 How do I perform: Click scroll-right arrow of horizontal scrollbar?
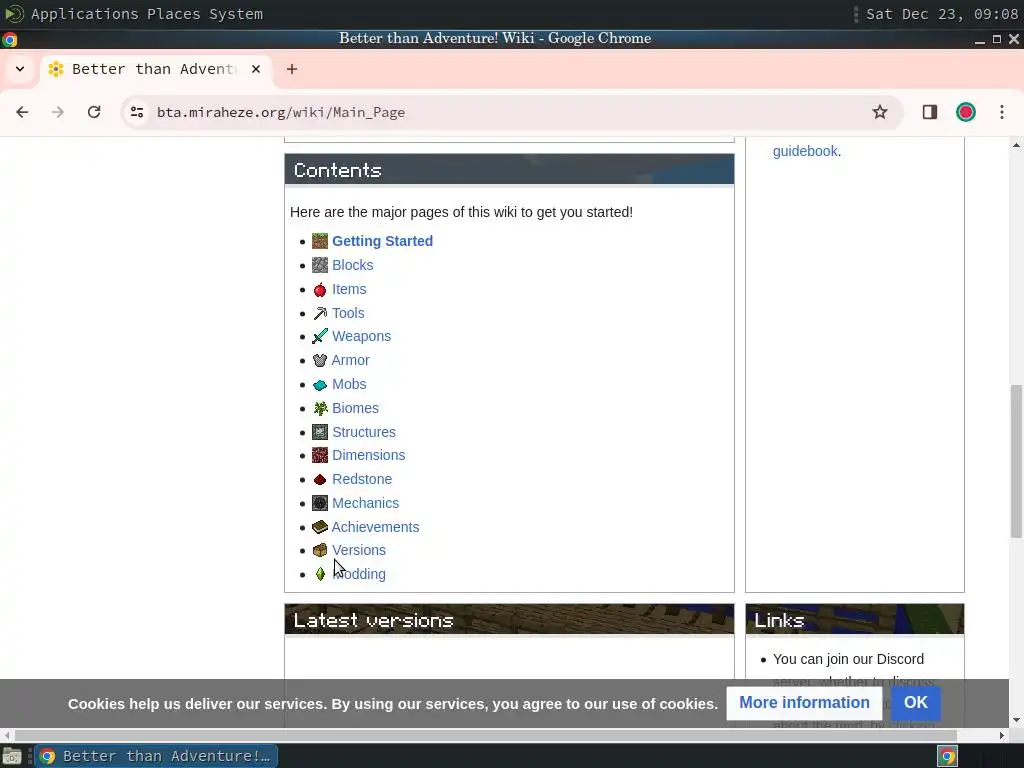1002,735
